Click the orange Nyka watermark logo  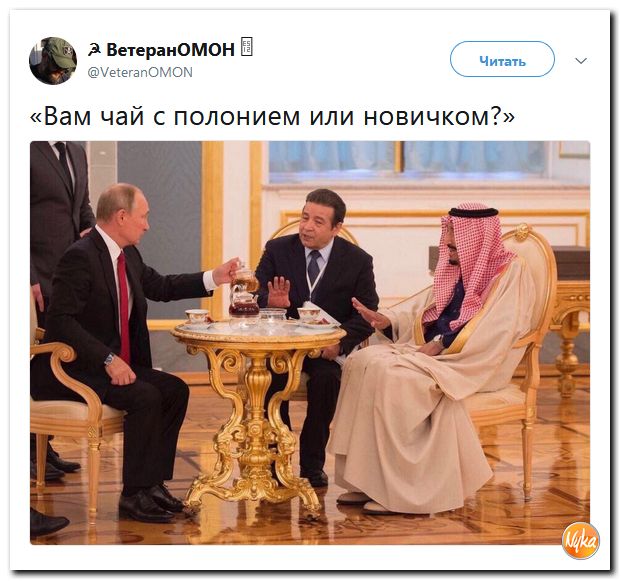click(x=580, y=541)
